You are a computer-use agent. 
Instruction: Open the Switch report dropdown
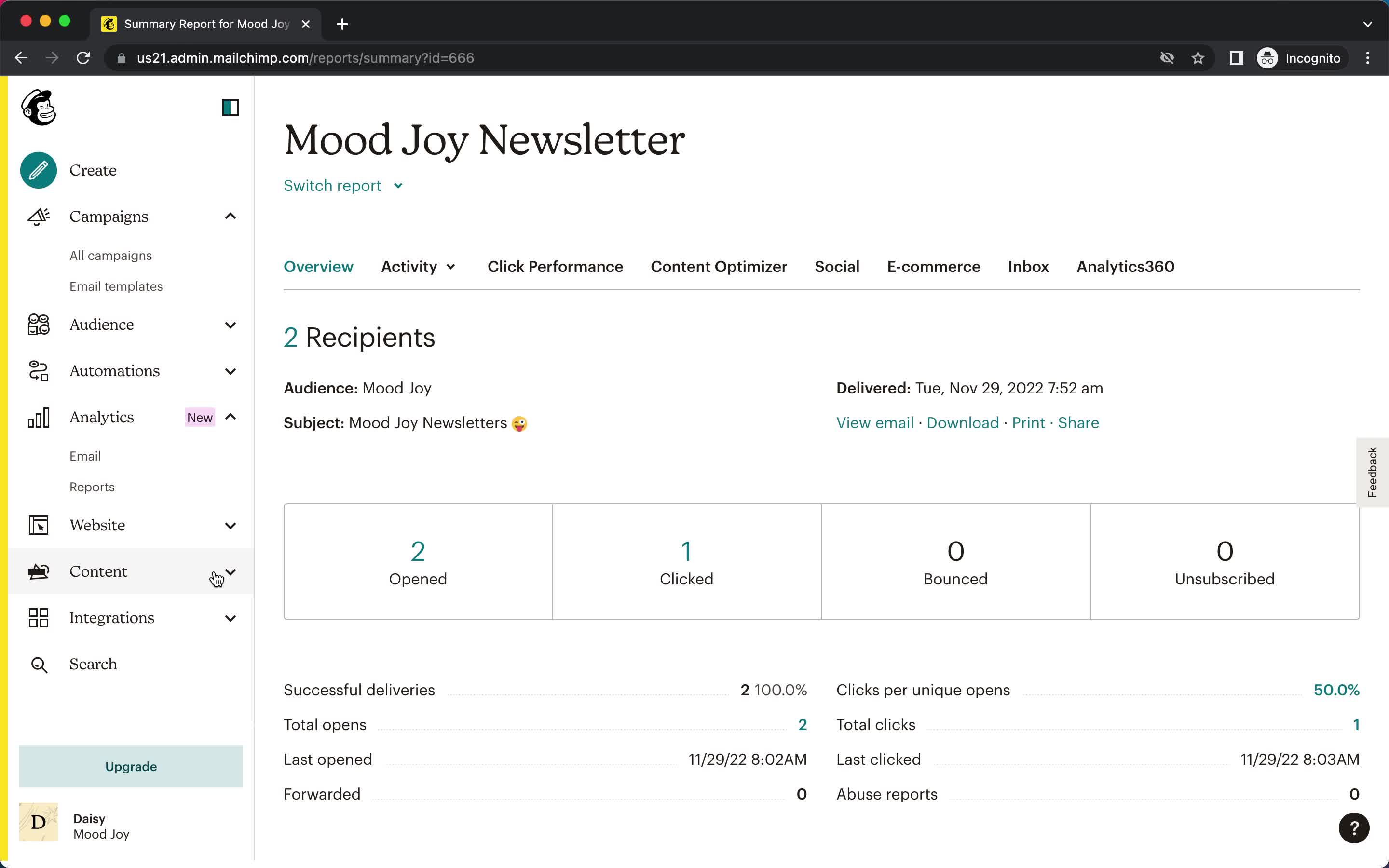(x=343, y=186)
